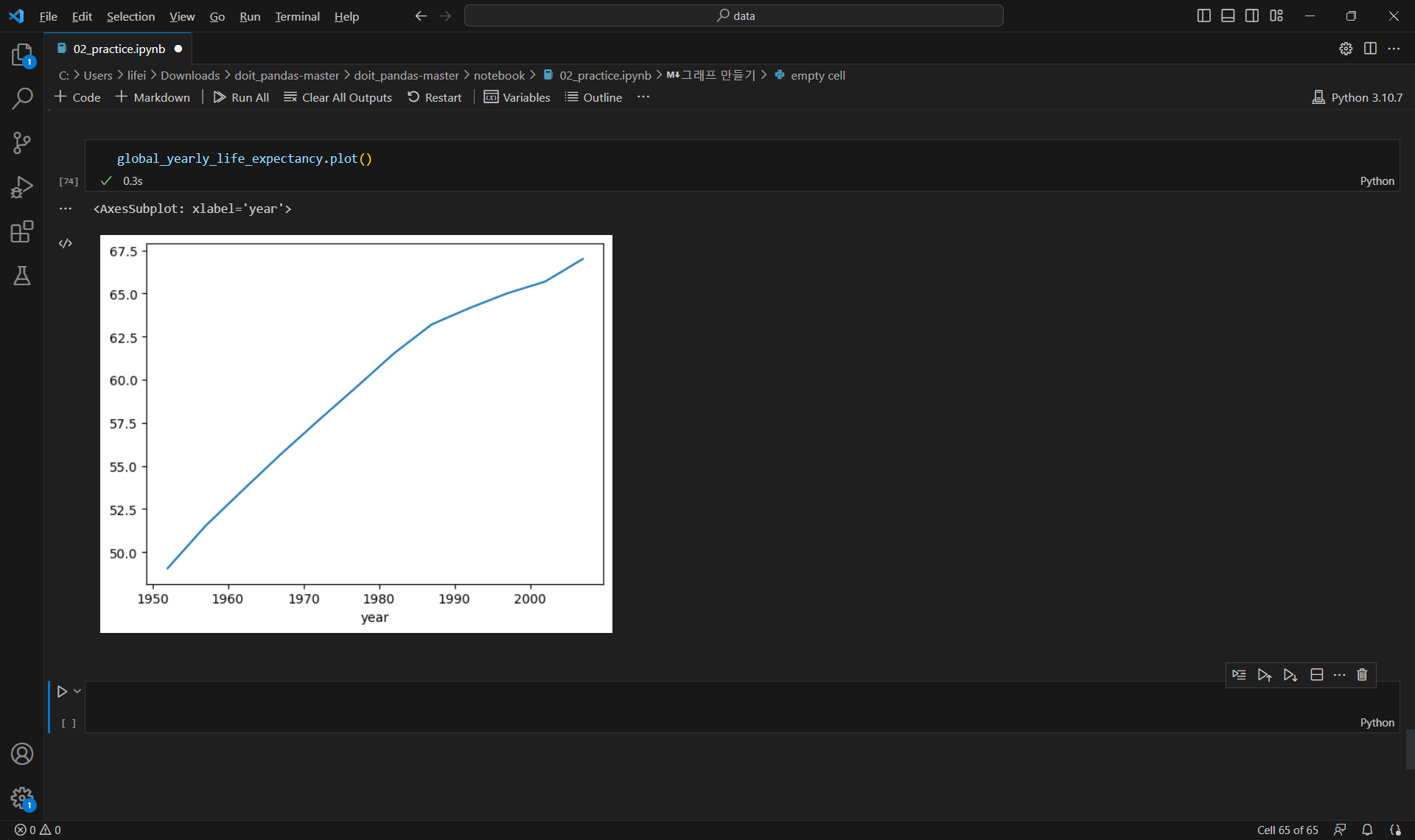1415x840 pixels.
Task: Click Execute Above Cells icon
Action: click(x=1264, y=675)
